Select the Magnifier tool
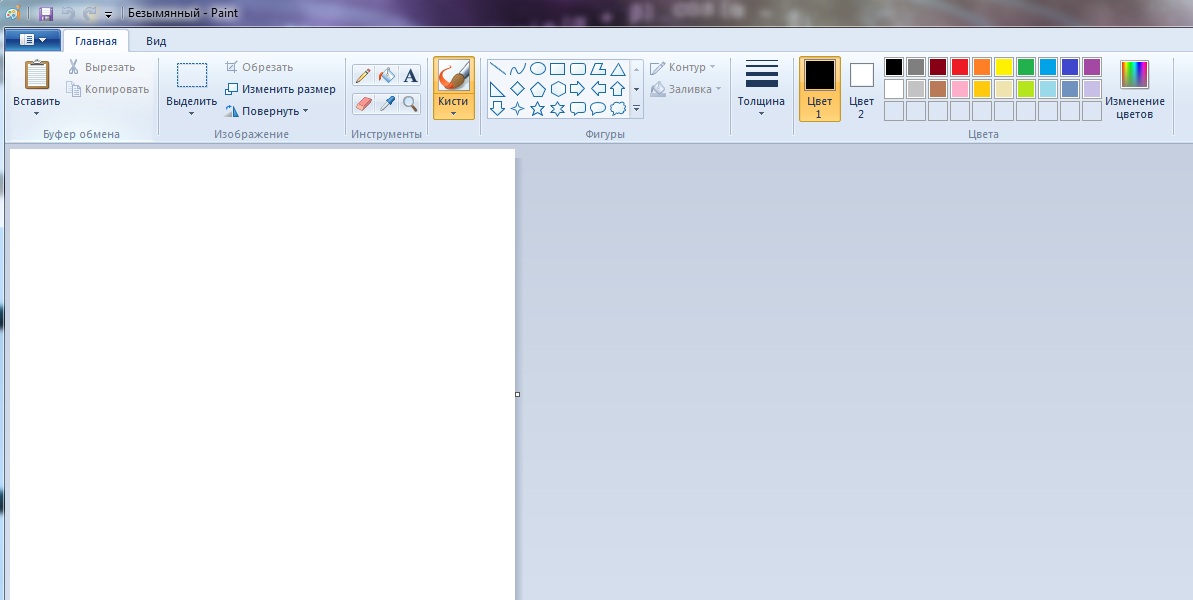Screen dimensions: 1193x600 point(410,103)
